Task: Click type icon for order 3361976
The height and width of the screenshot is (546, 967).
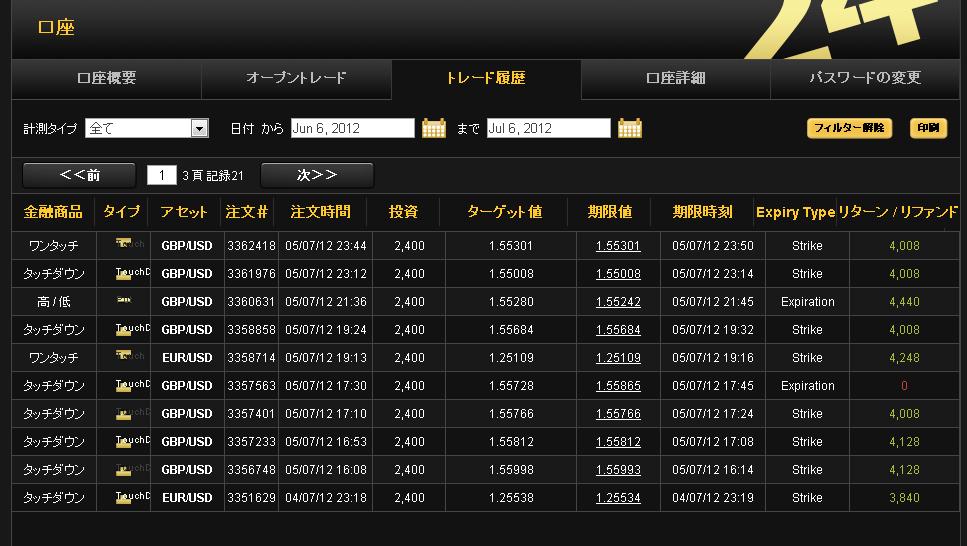Action: click(x=132, y=273)
